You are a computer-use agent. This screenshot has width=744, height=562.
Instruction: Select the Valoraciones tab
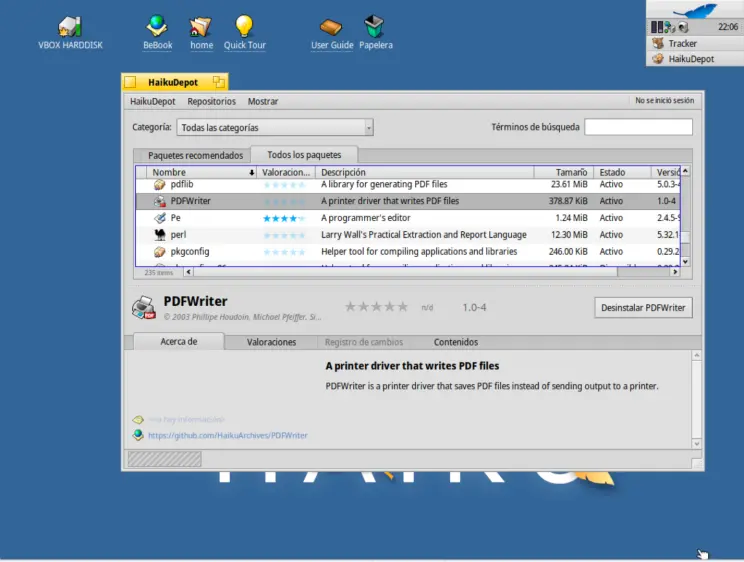(x=271, y=342)
